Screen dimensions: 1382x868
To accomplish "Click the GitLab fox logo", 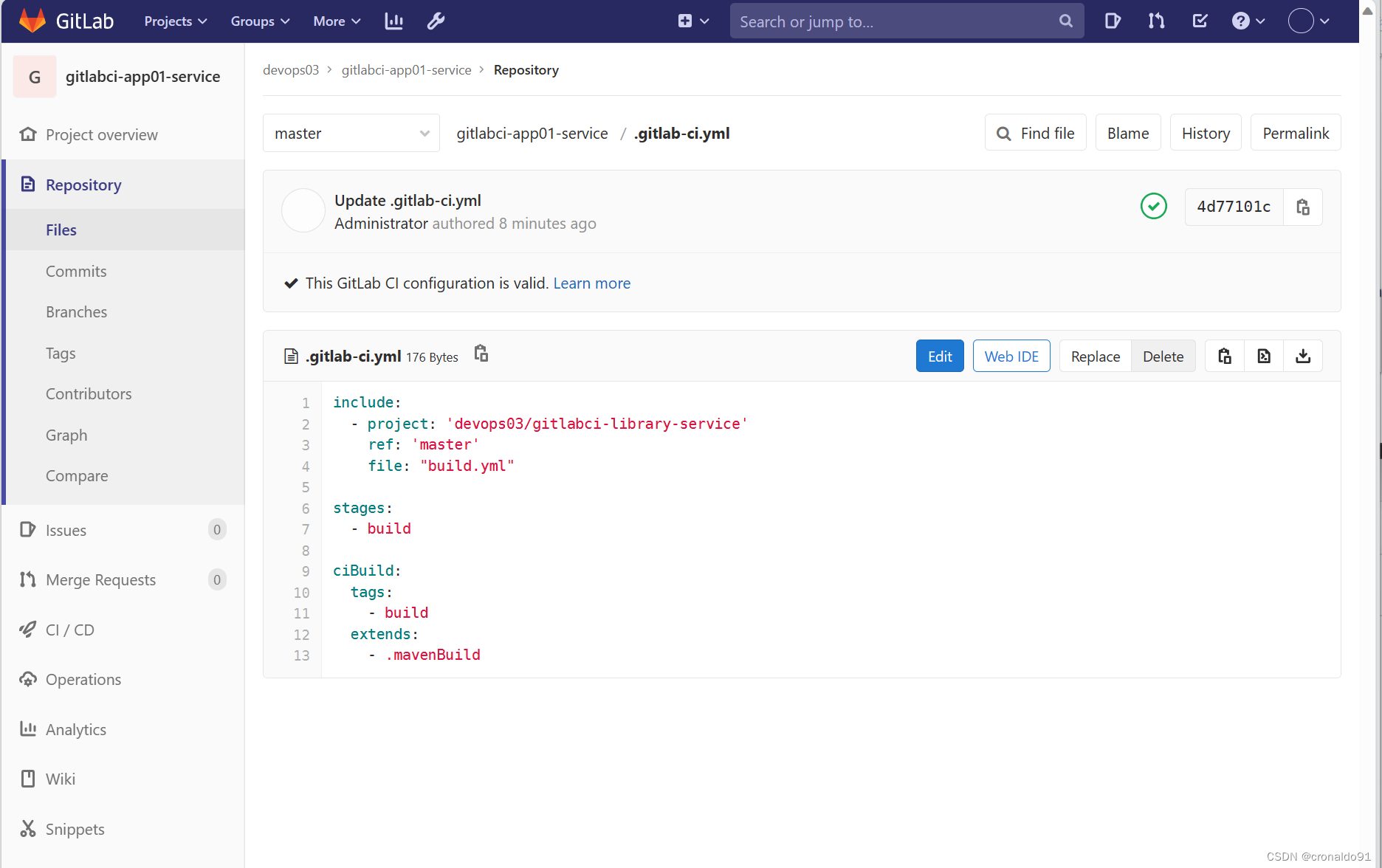I will point(32,21).
